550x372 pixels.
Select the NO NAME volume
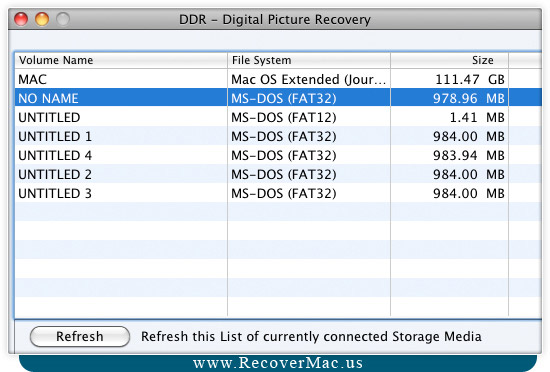[278, 98]
